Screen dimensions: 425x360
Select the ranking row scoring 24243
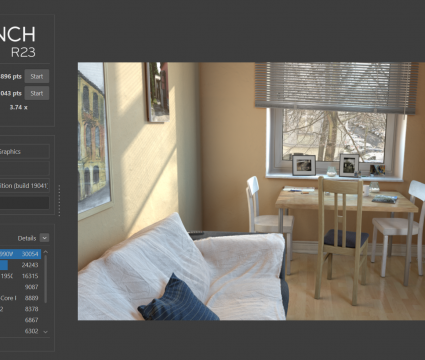coord(20,265)
